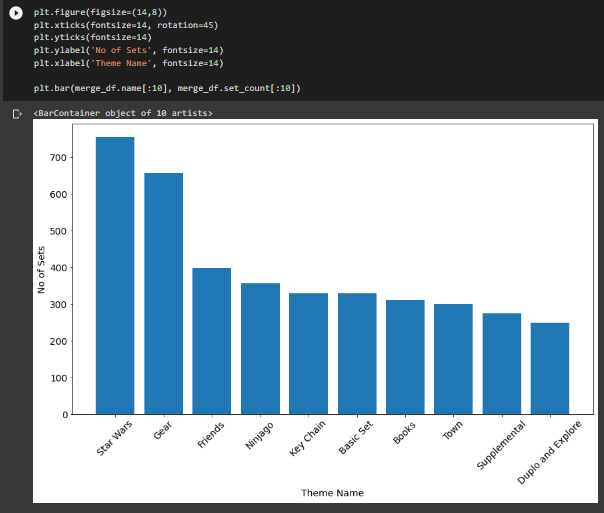
Task: Click the 500 y-axis tick label
Action: coord(58,231)
